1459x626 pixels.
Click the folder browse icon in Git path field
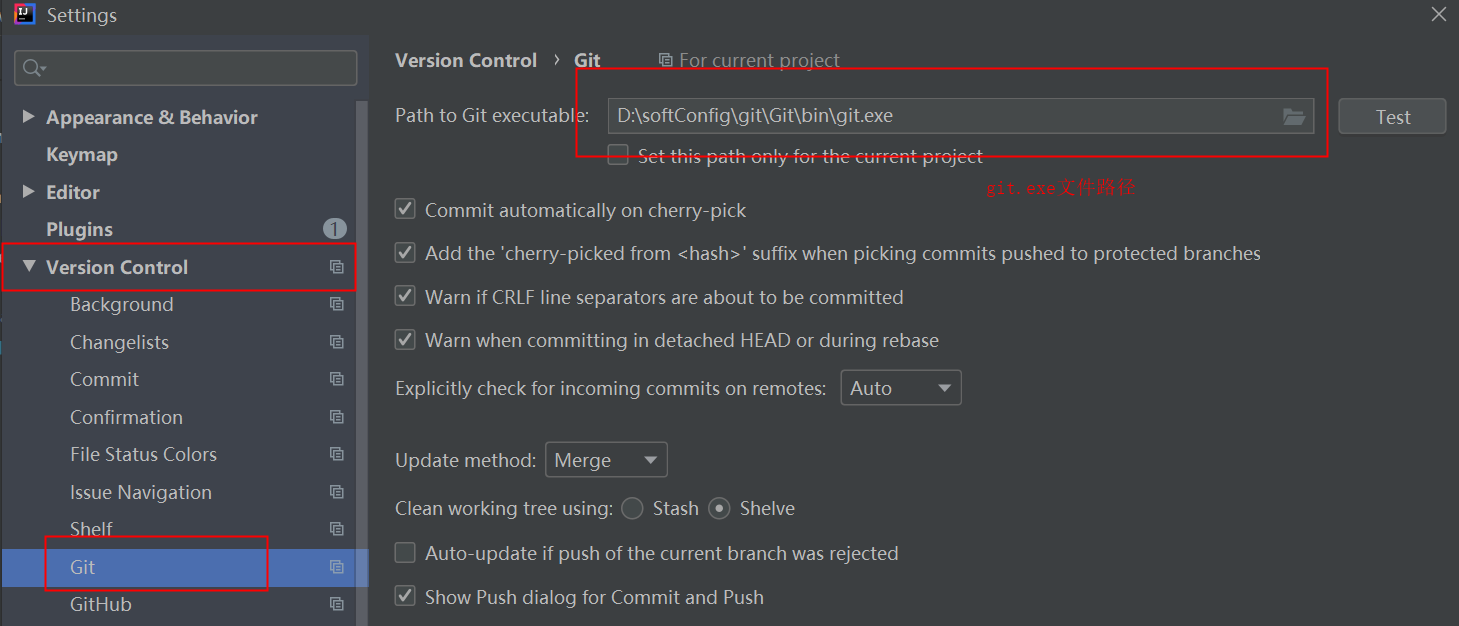pyautogui.click(x=1294, y=117)
